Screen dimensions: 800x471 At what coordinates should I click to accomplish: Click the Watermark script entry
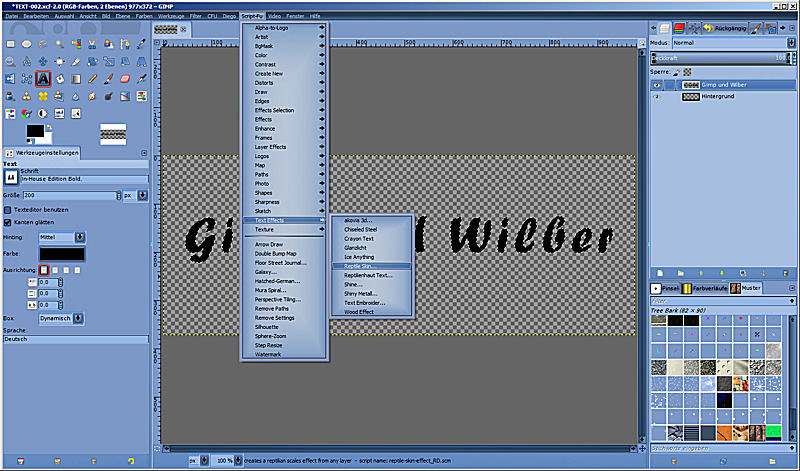[x=284, y=355]
